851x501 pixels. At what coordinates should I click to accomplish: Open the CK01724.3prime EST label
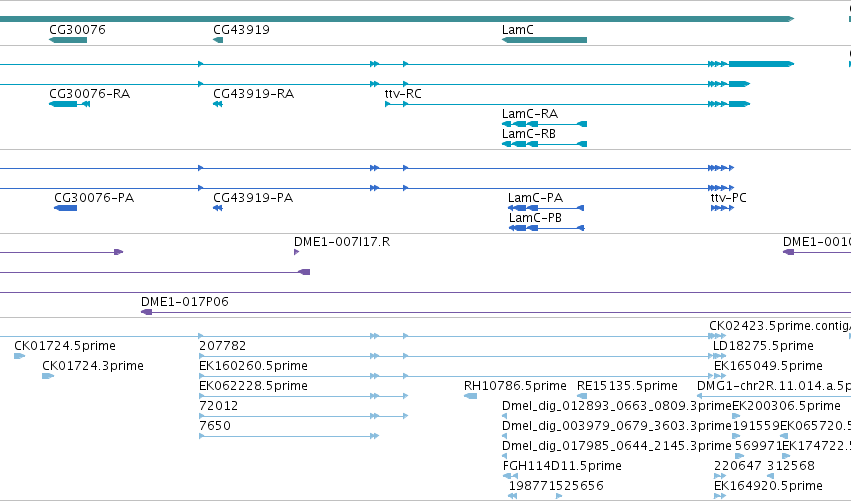tap(93, 366)
